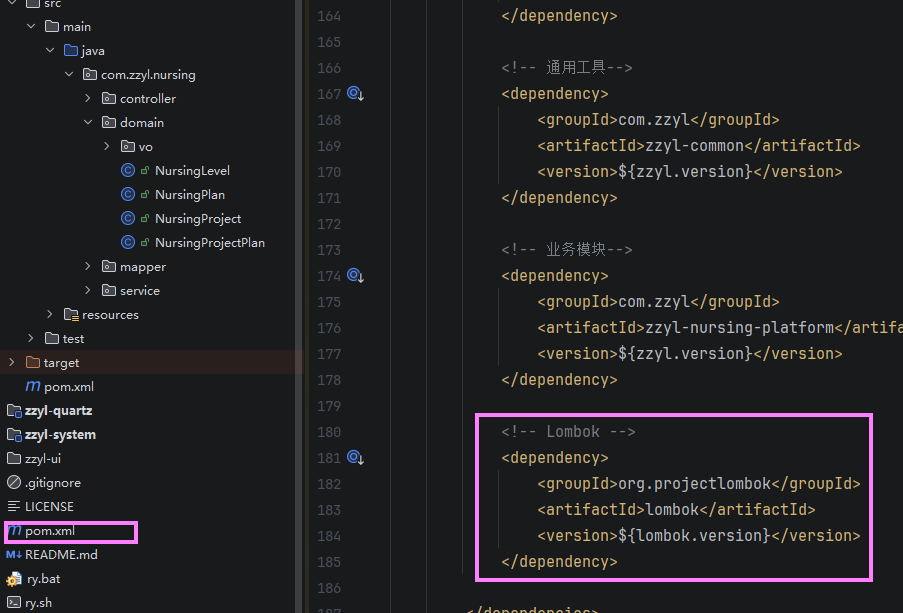The image size is (903, 613).
Task: Expand the mapper package
Action: click(x=88, y=266)
